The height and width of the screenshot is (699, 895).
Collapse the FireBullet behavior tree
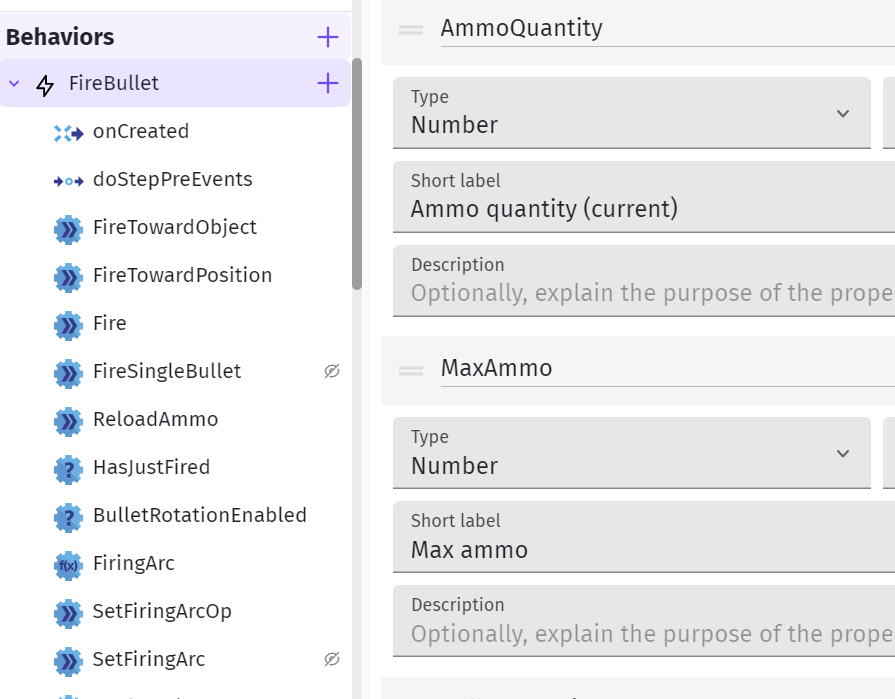14,84
